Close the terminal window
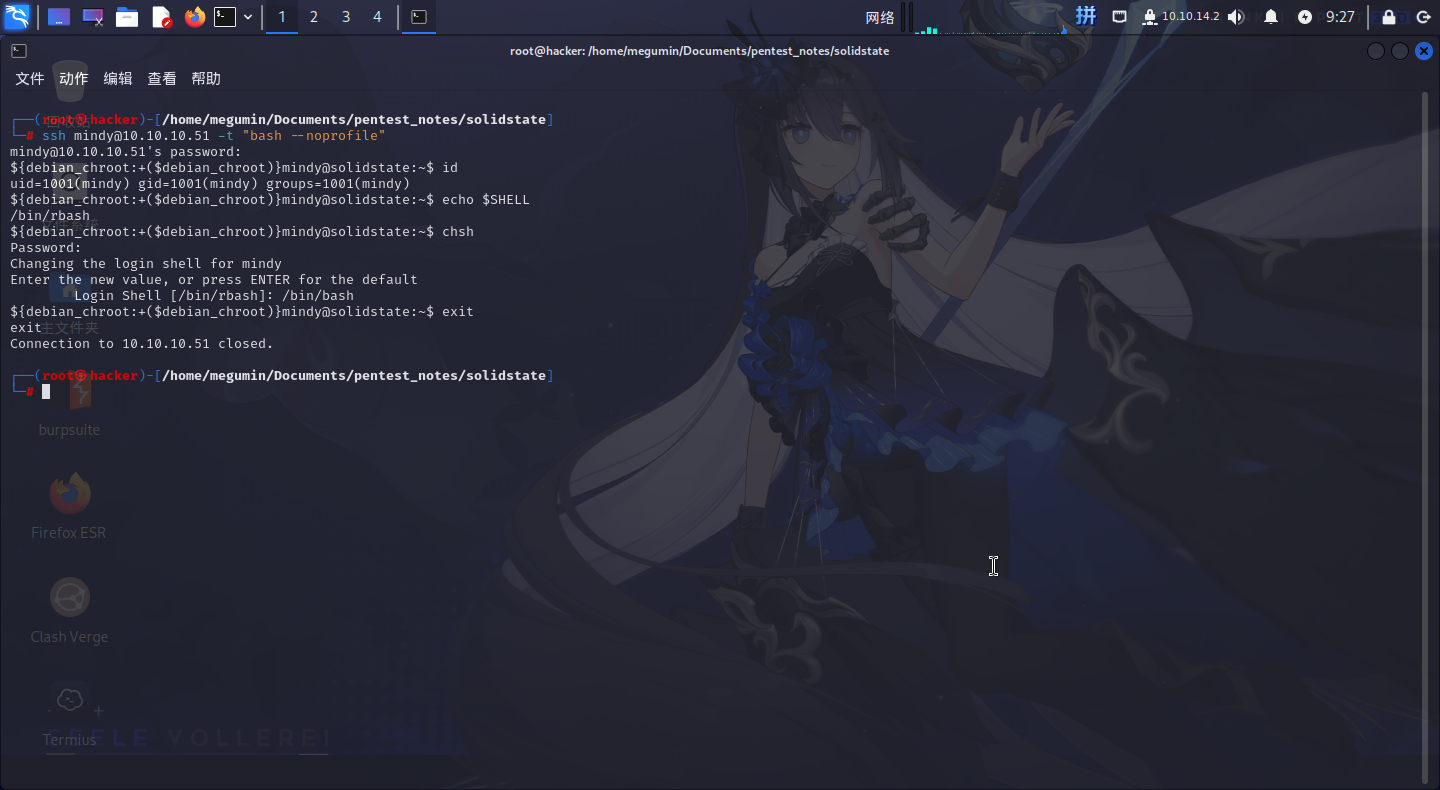Viewport: 1440px width, 790px height. (x=1424, y=51)
